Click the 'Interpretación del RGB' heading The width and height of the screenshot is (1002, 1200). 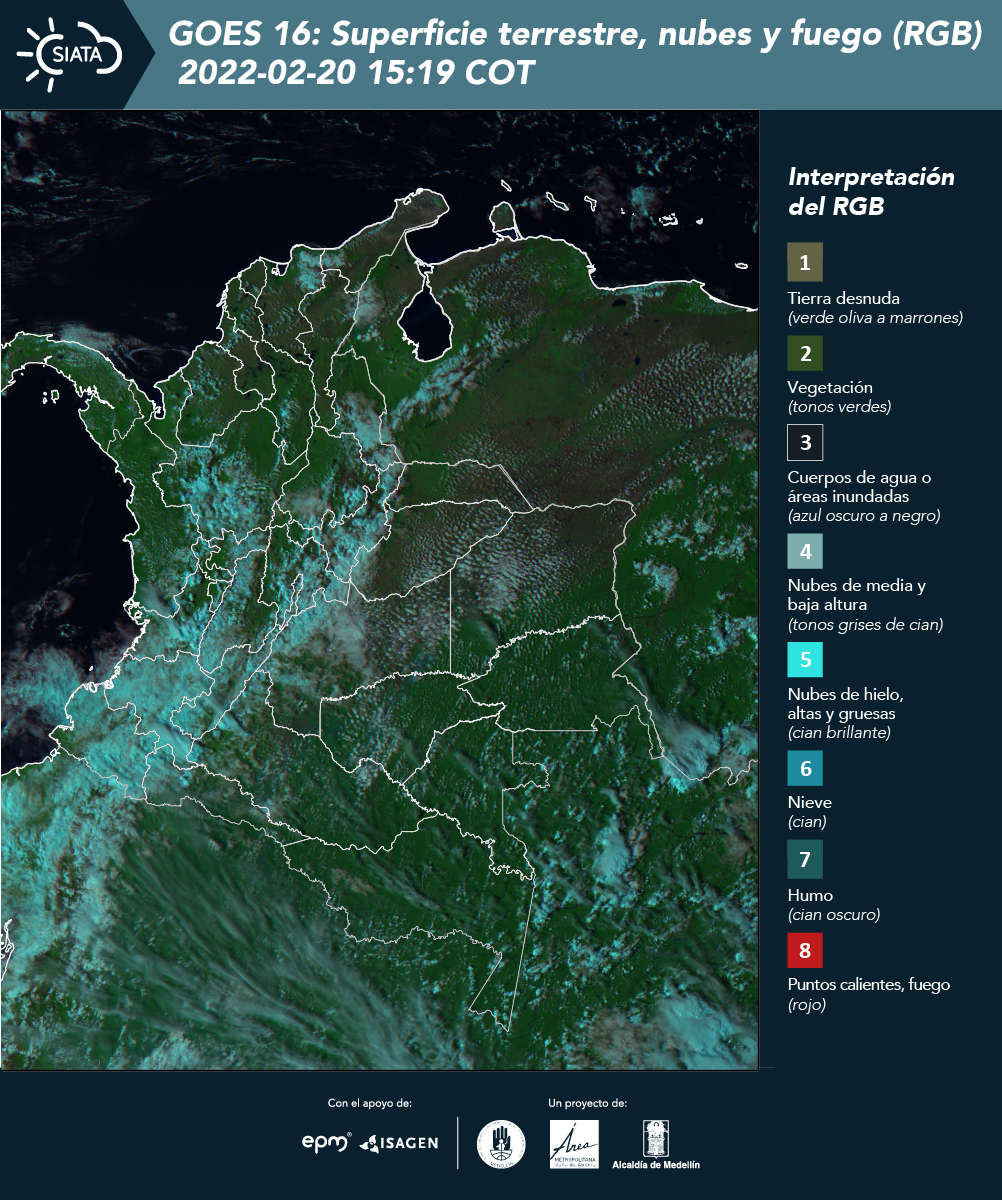[871, 192]
